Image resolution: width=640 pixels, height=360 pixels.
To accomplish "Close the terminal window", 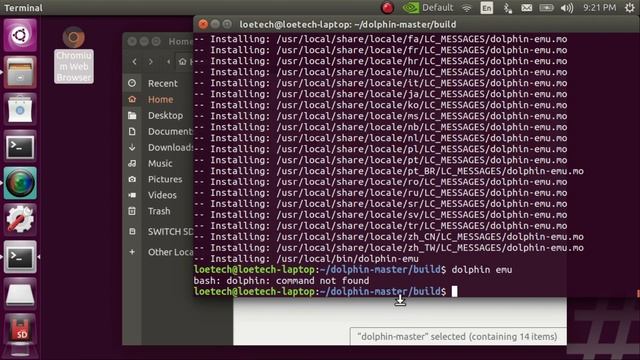I will [203, 24].
